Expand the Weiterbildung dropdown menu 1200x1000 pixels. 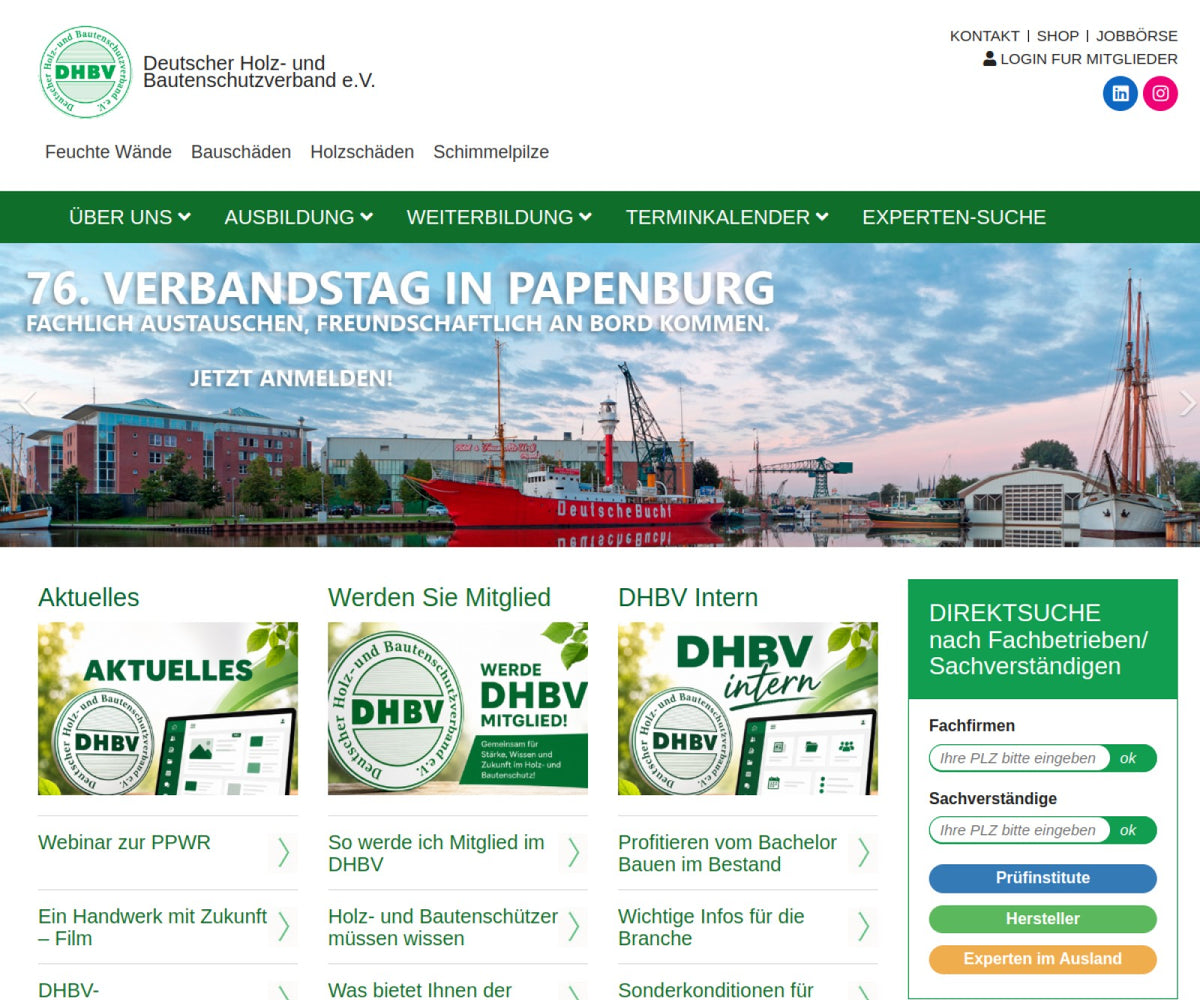pos(499,217)
